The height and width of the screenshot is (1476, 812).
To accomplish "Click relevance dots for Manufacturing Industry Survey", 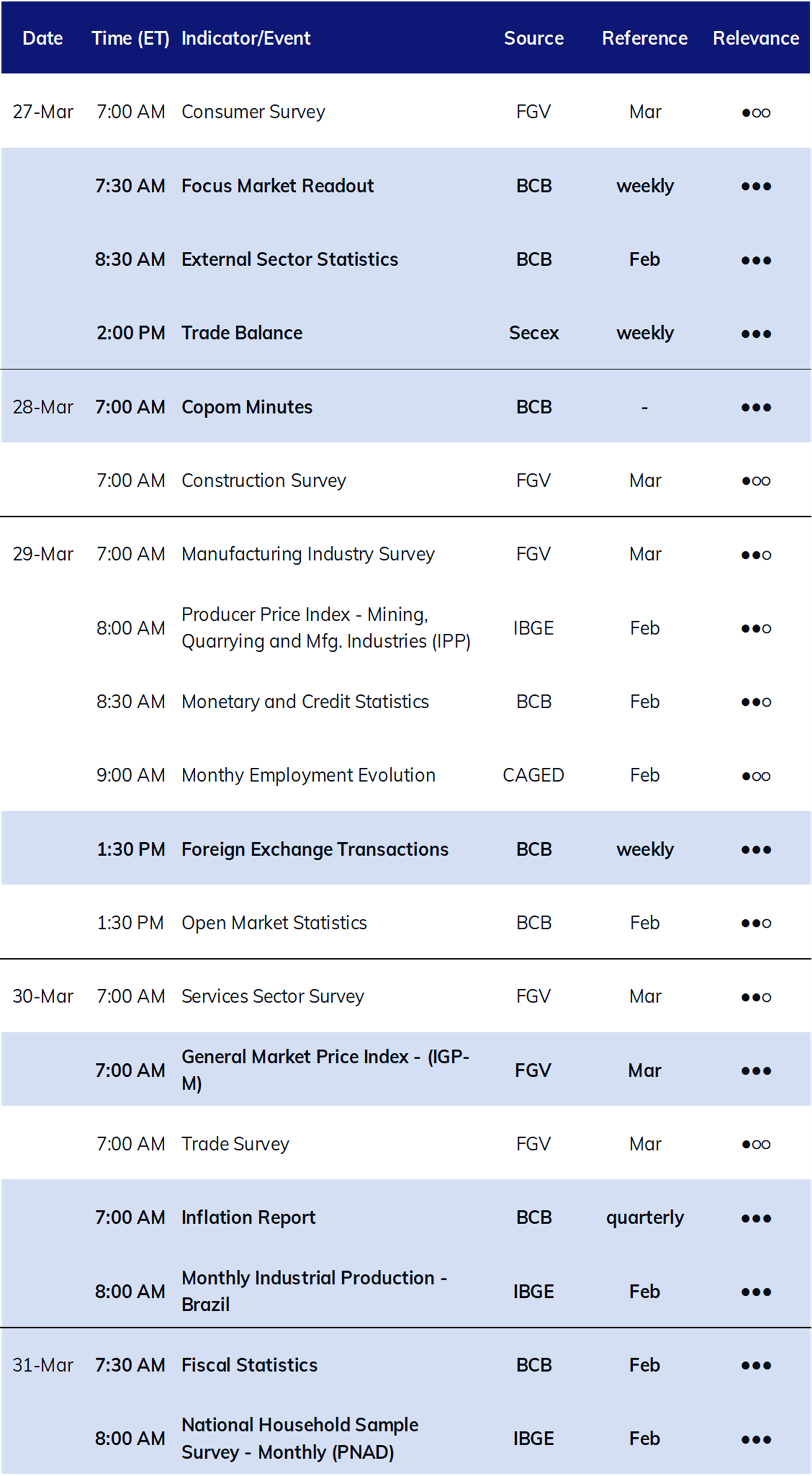I will pos(756,555).
